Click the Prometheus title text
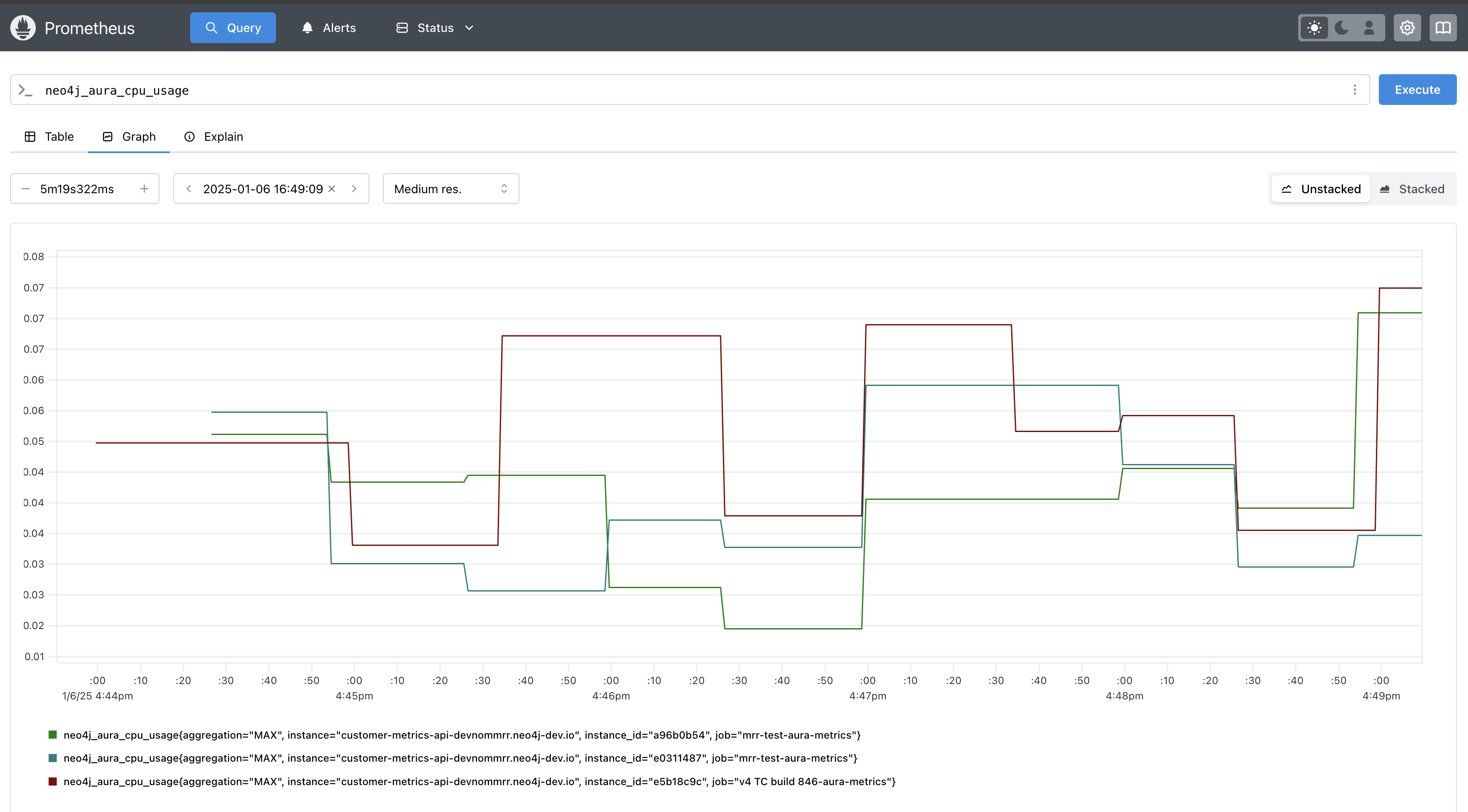Screen dimensions: 1468x812 click(x=90, y=28)
